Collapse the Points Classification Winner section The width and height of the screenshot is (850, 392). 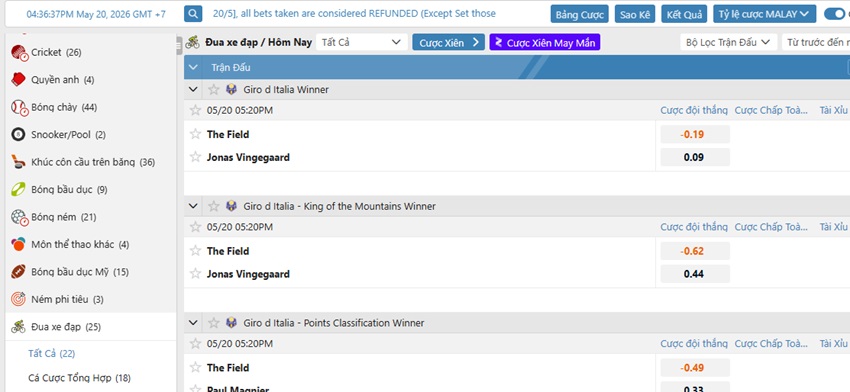coord(193,323)
